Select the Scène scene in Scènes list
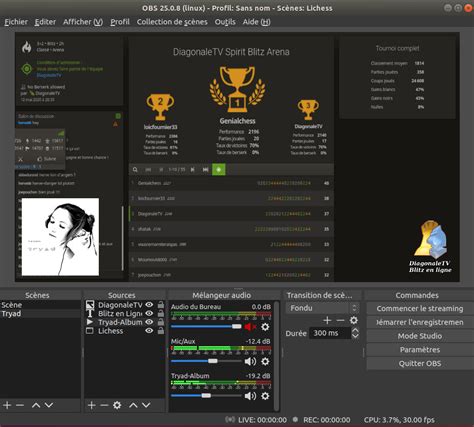474x427 pixels. [40, 305]
